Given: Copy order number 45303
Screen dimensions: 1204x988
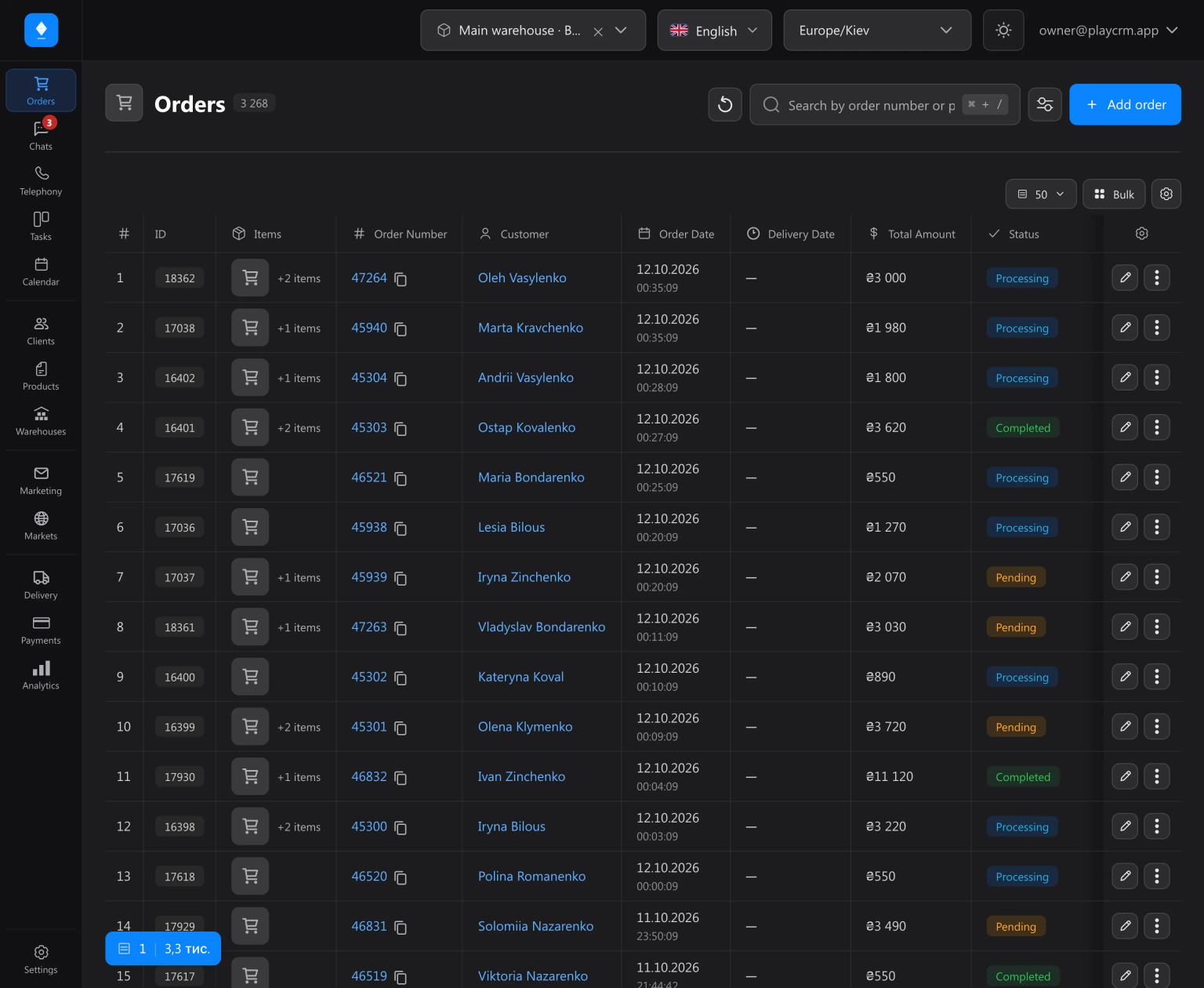Looking at the screenshot, I should [x=401, y=429].
